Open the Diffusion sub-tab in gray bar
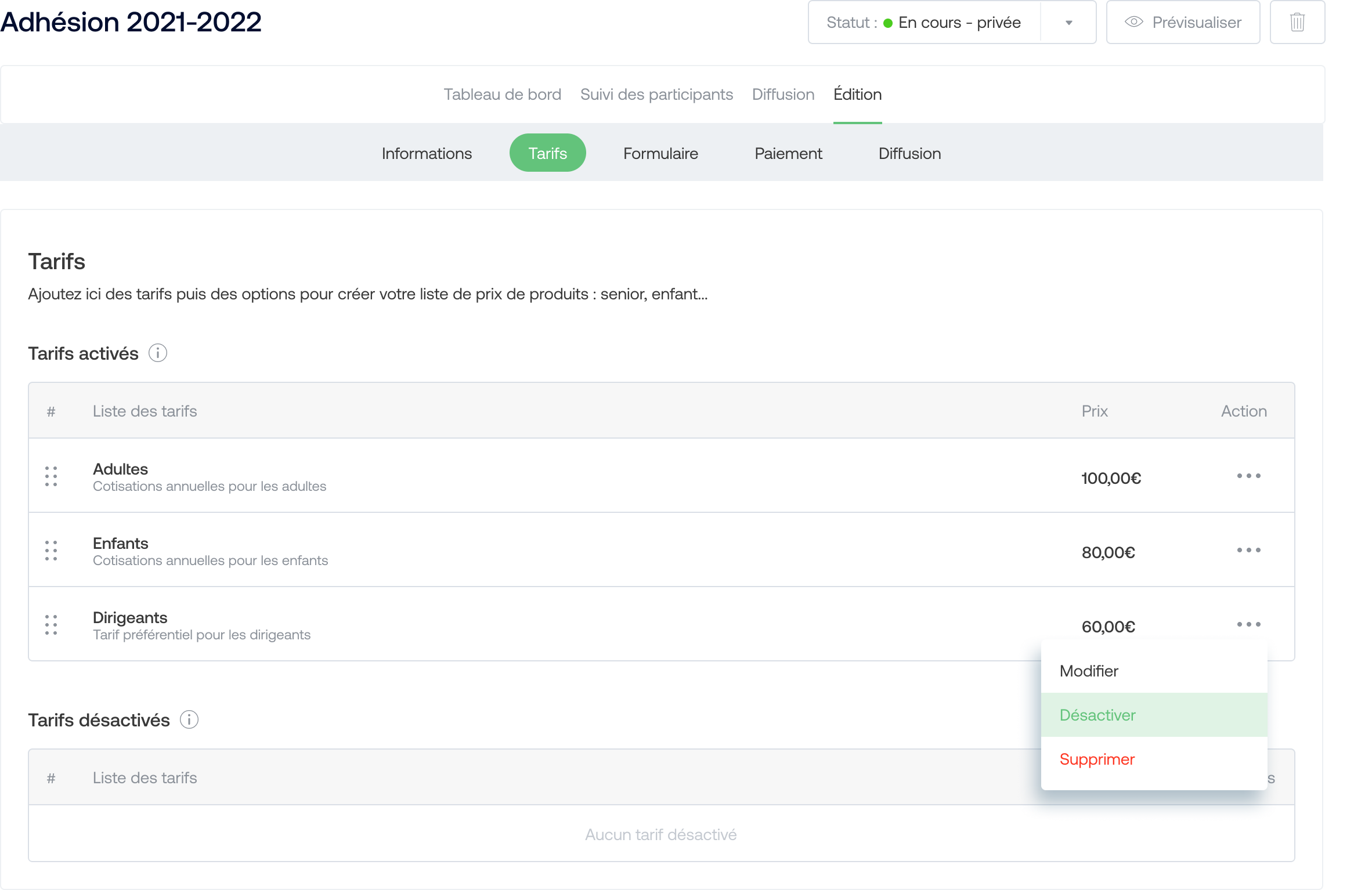This screenshot has width=1372, height=890. click(909, 153)
